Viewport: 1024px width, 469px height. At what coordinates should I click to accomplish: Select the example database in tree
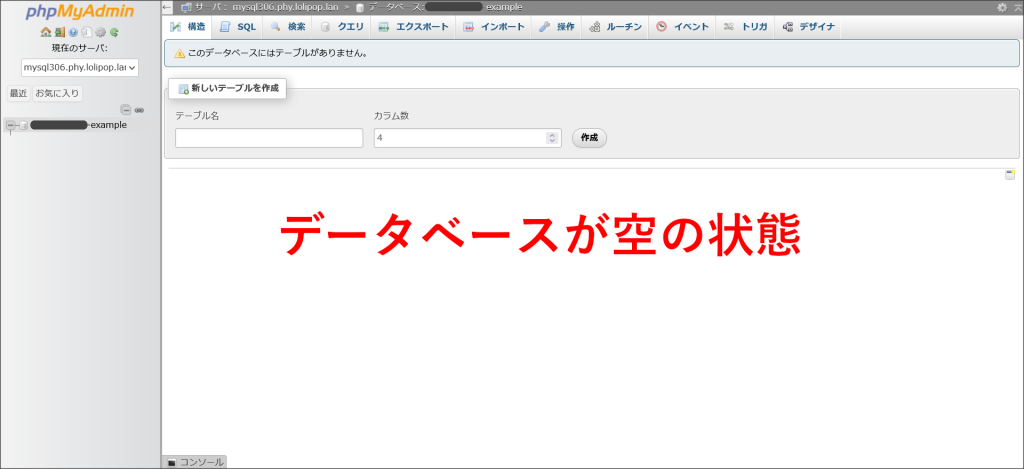point(78,125)
